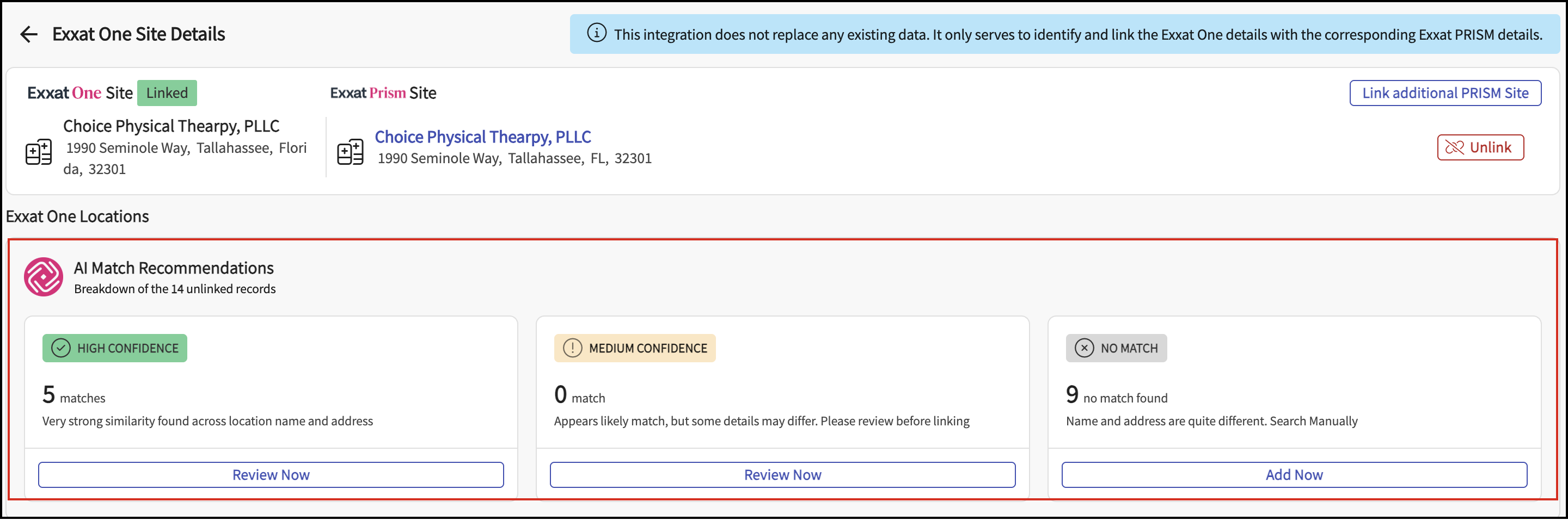The width and height of the screenshot is (1568, 520).
Task: Click the Exxat One site building icon
Action: pyautogui.click(x=38, y=152)
